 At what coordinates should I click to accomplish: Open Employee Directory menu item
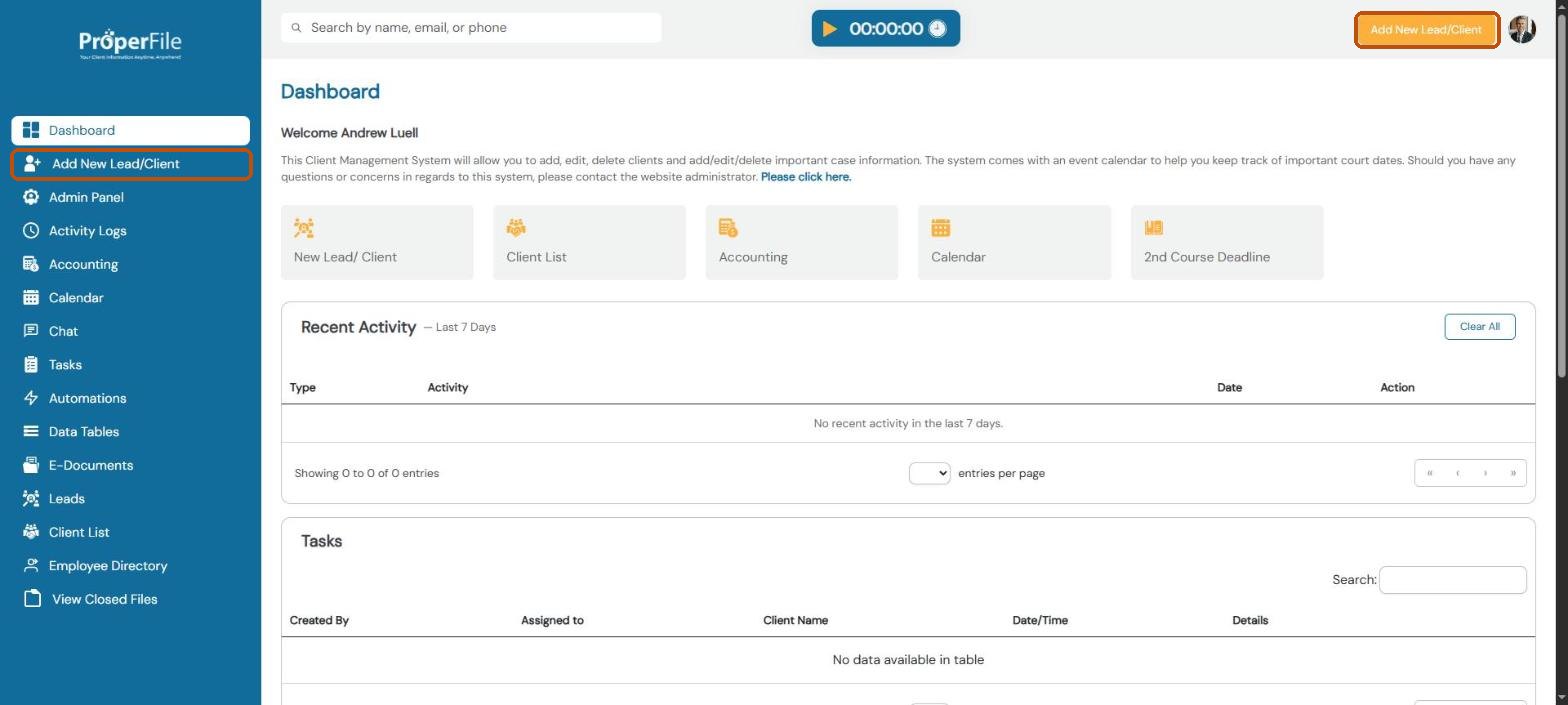[x=131, y=565]
